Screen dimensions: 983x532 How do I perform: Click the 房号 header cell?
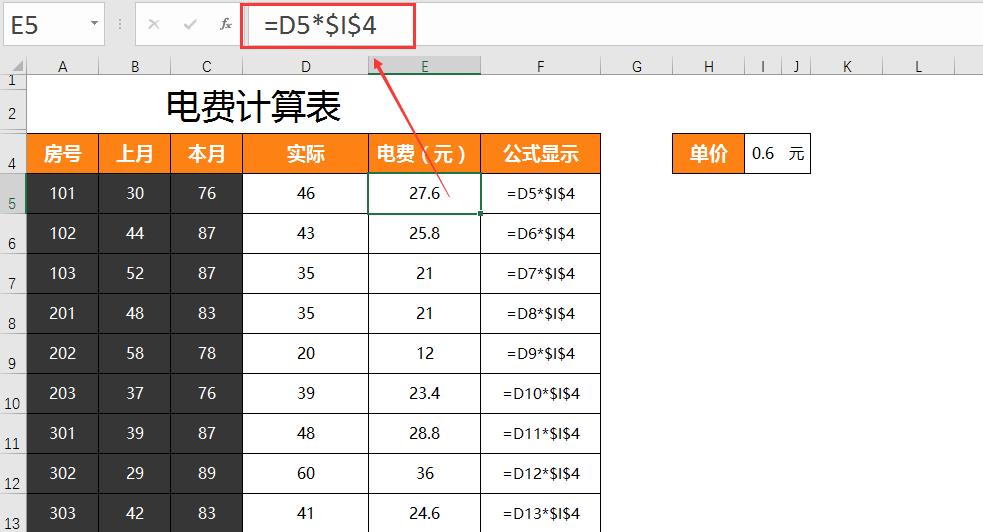63,154
